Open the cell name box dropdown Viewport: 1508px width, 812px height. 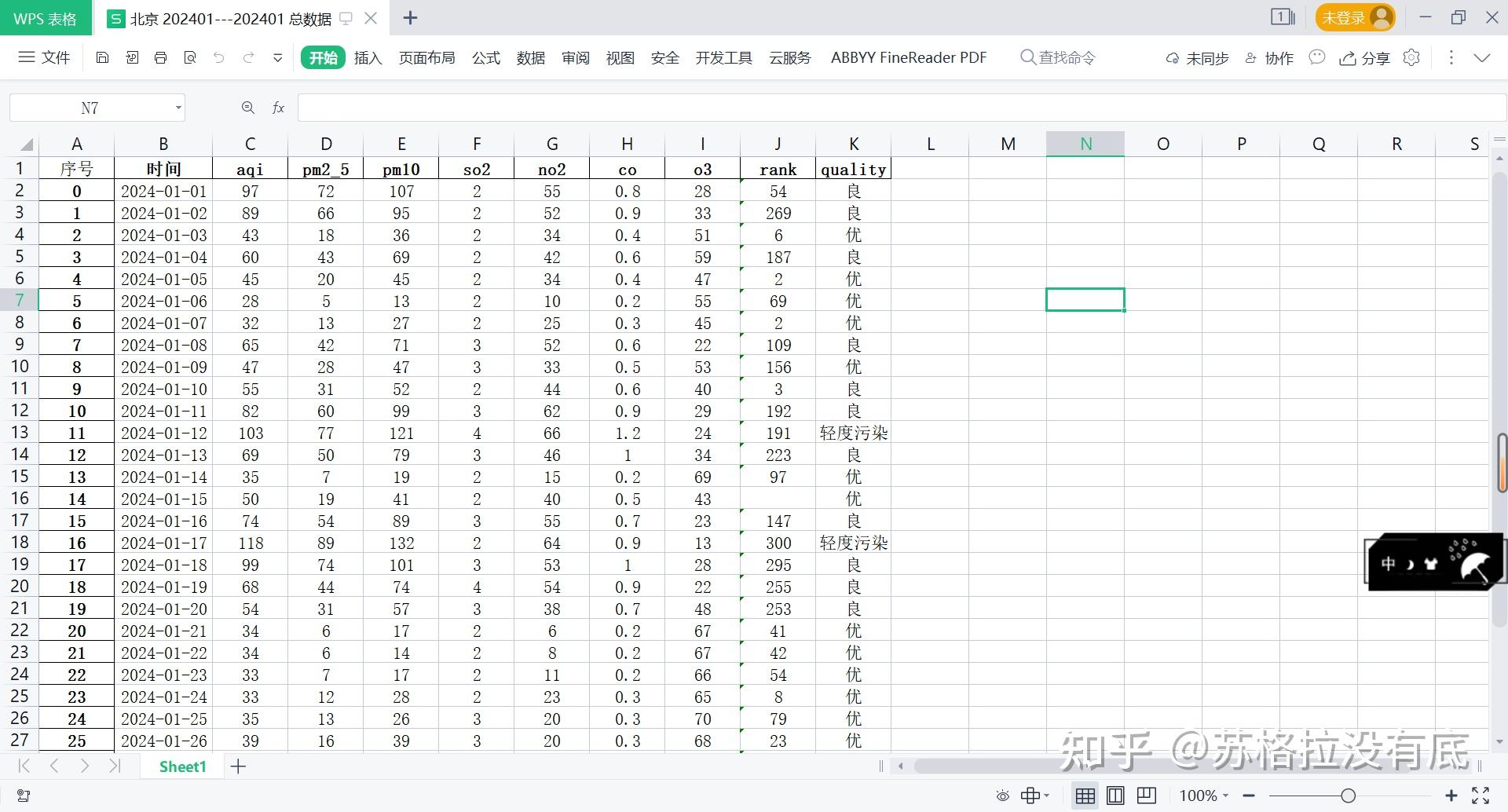(178, 108)
